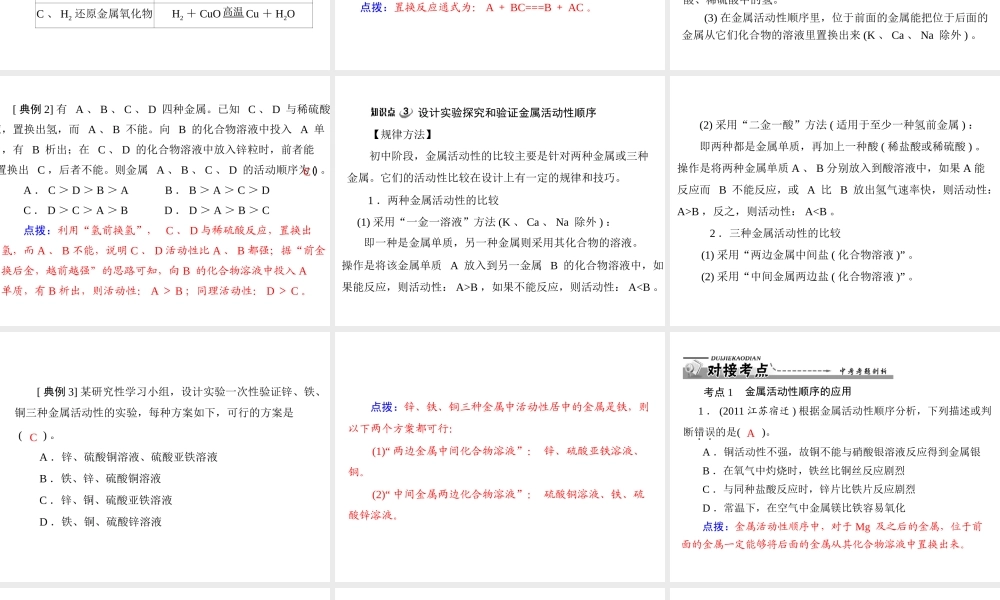Select option “A．C＞D＞B＞A” in 典例2
Viewport: 1000px width, 600px height.
click(x=76, y=190)
